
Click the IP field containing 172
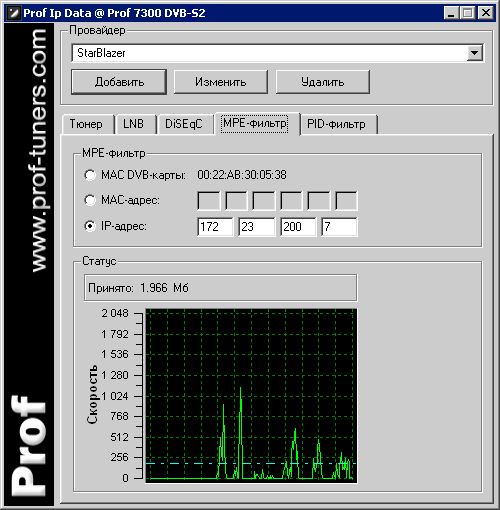215,227
